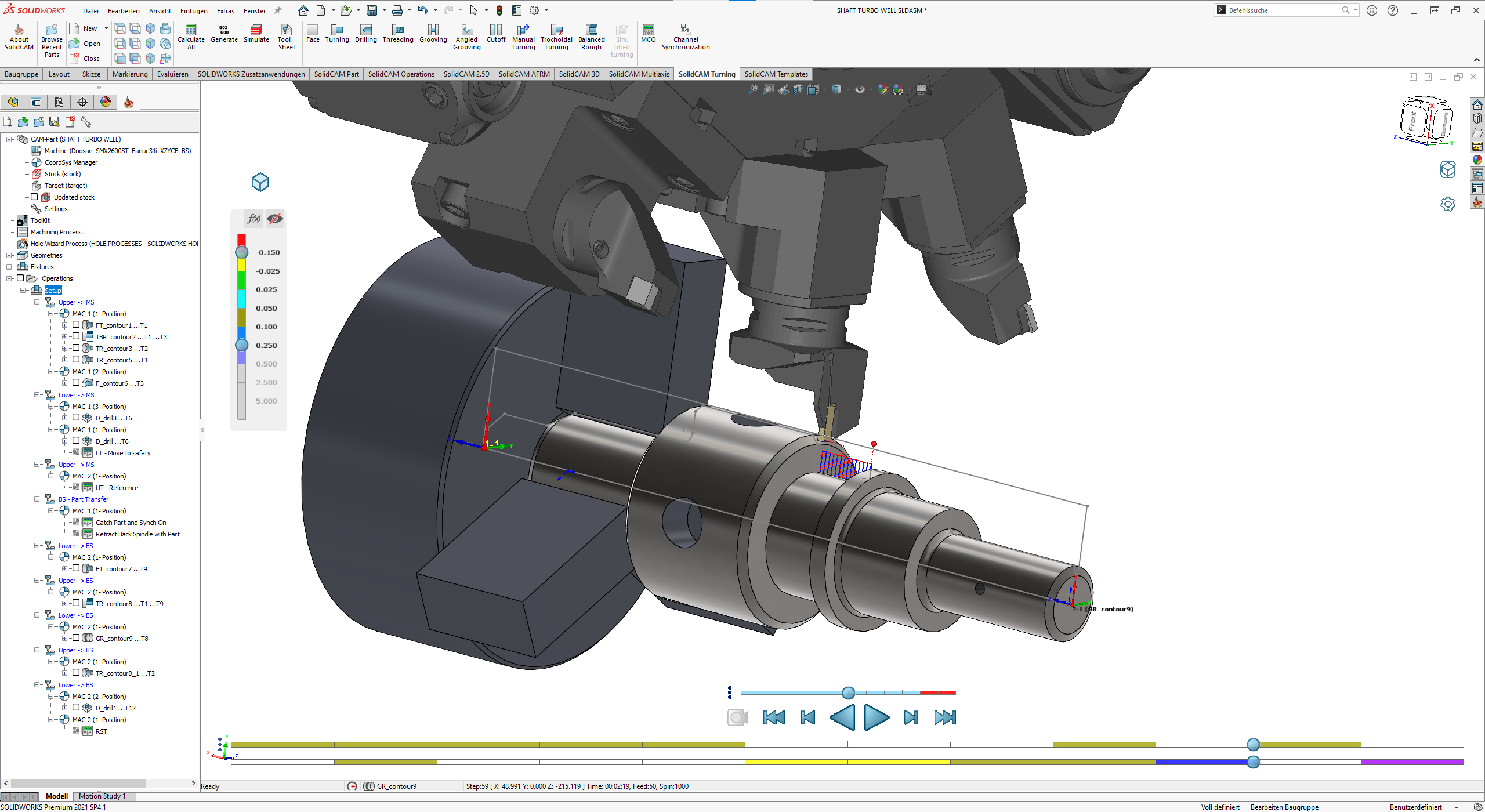Open the SolidCAM Manager tab icon
The width and height of the screenshot is (1485, 812).
click(x=129, y=103)
